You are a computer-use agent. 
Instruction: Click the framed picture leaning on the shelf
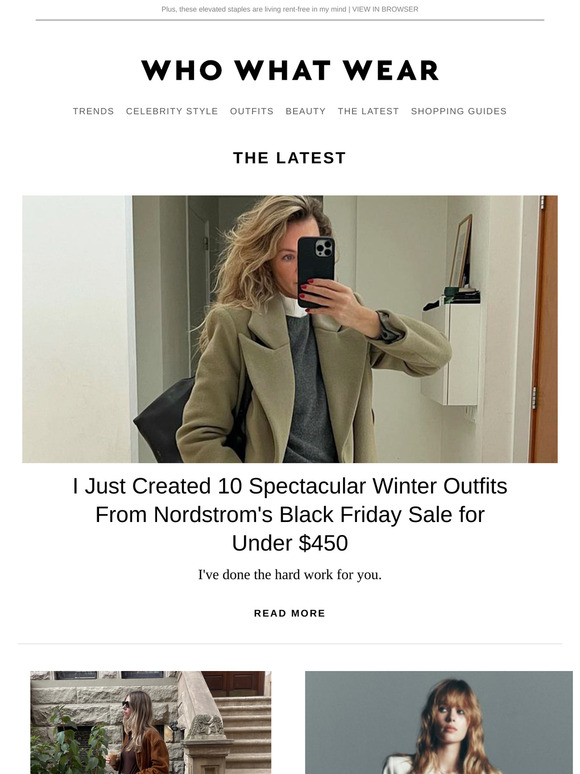point(461,250)
